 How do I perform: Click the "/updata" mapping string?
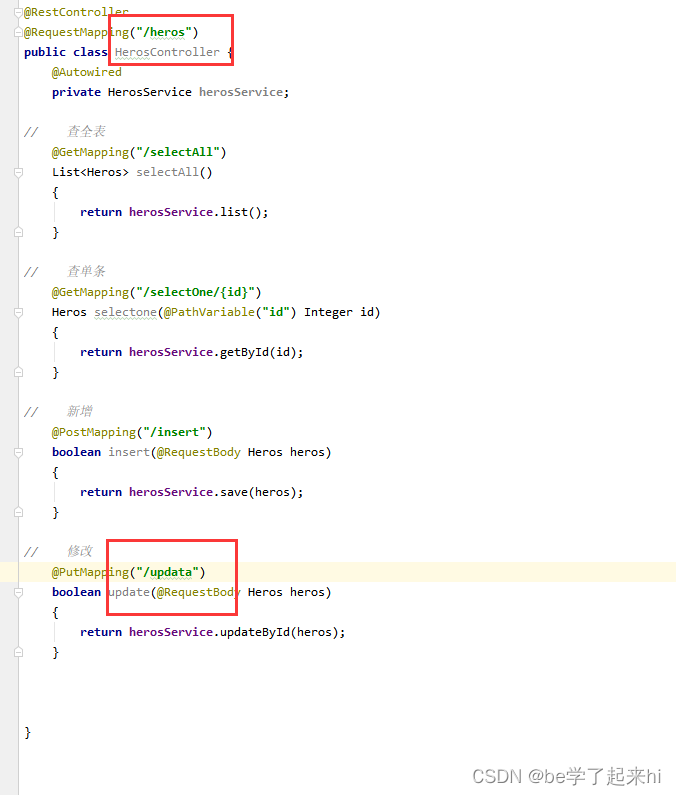[167, 572]
